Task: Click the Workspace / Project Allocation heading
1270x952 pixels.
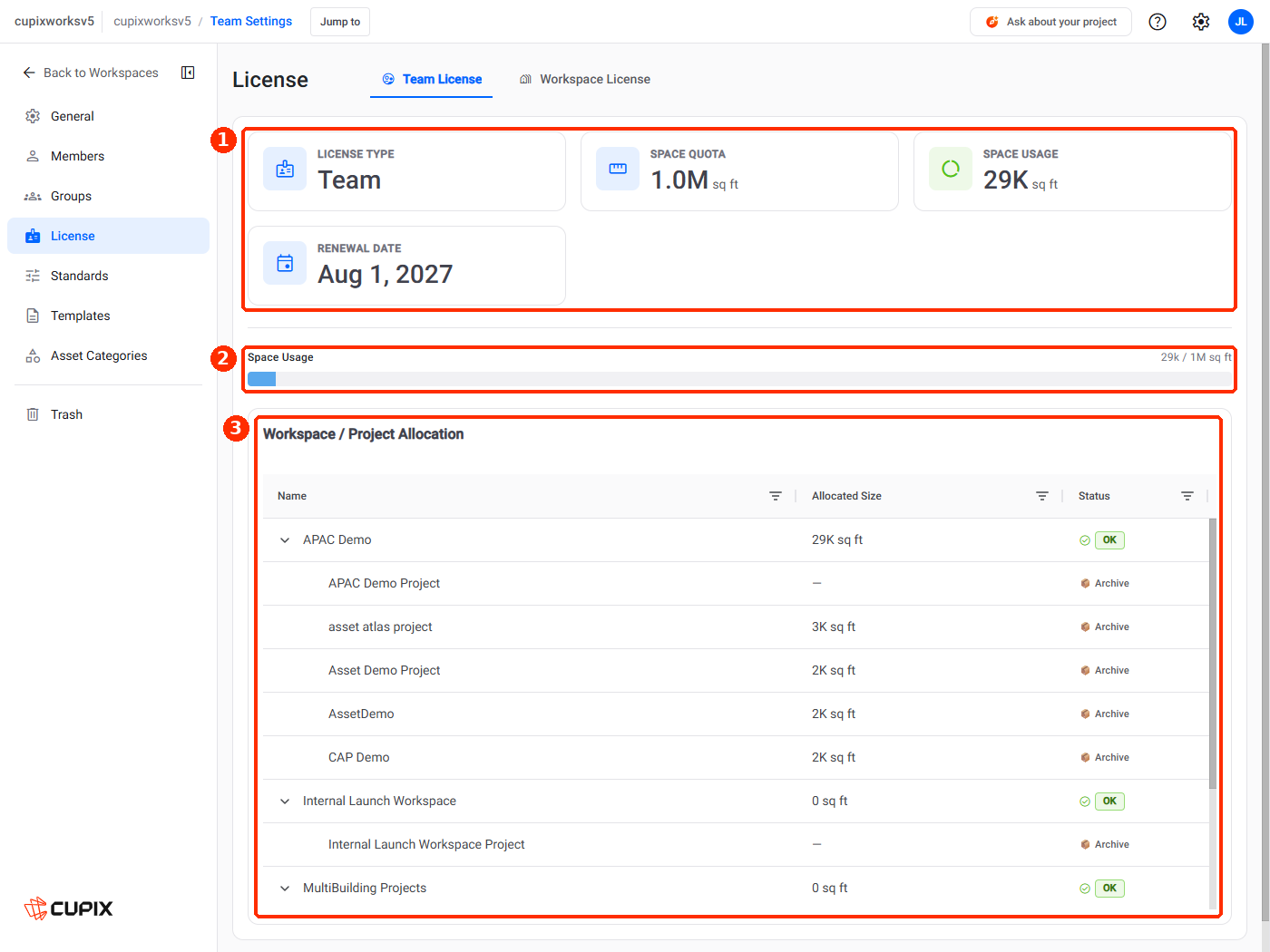Action: point(363,434)
